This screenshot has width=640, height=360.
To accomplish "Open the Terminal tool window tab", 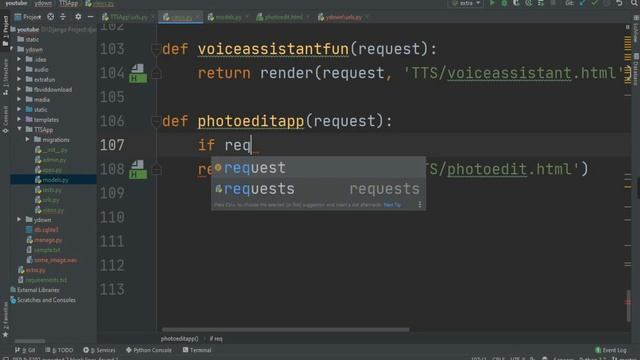I will 197,350.
